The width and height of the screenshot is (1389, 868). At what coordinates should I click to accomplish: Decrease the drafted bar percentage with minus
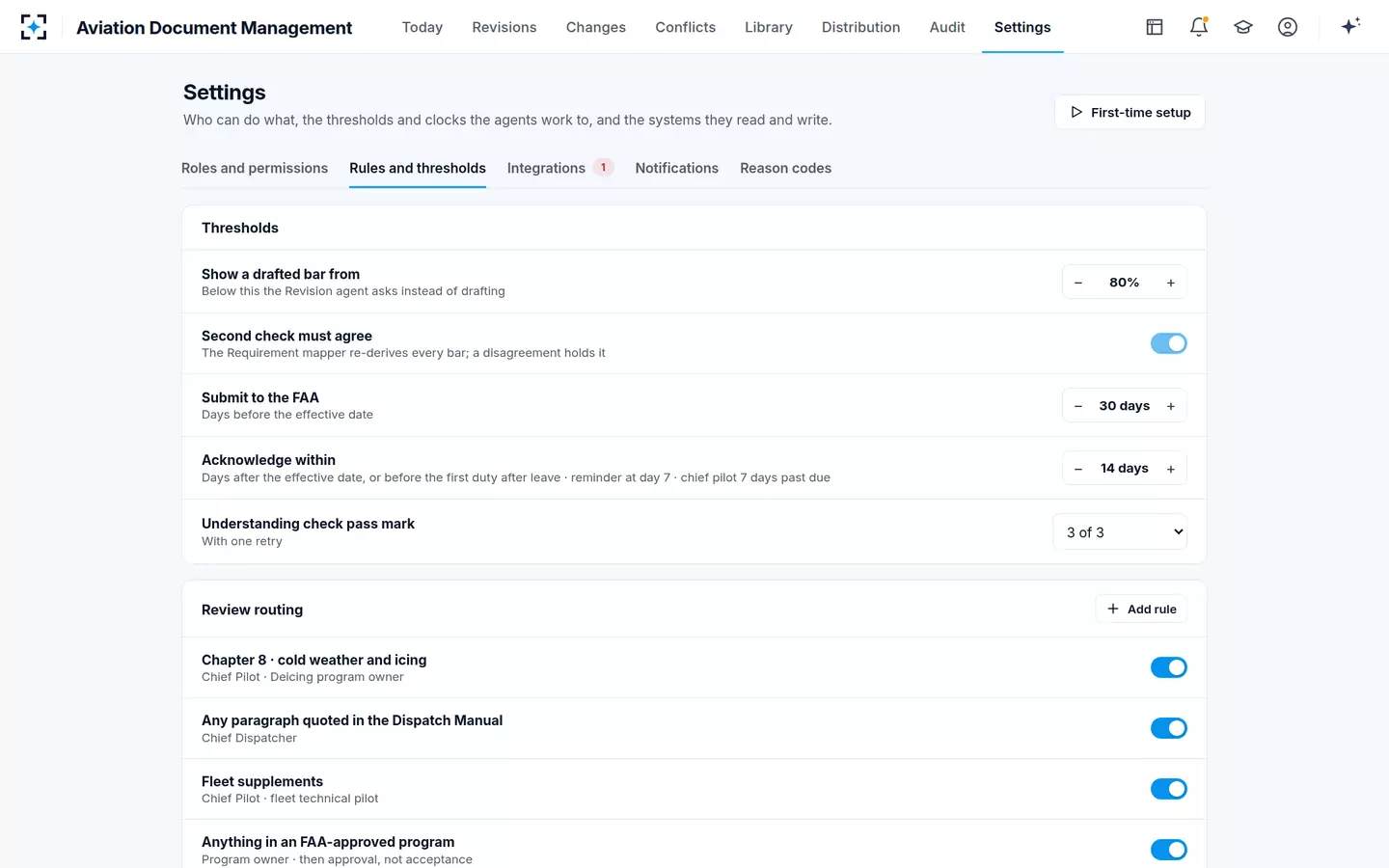[x=1078, y=283]
